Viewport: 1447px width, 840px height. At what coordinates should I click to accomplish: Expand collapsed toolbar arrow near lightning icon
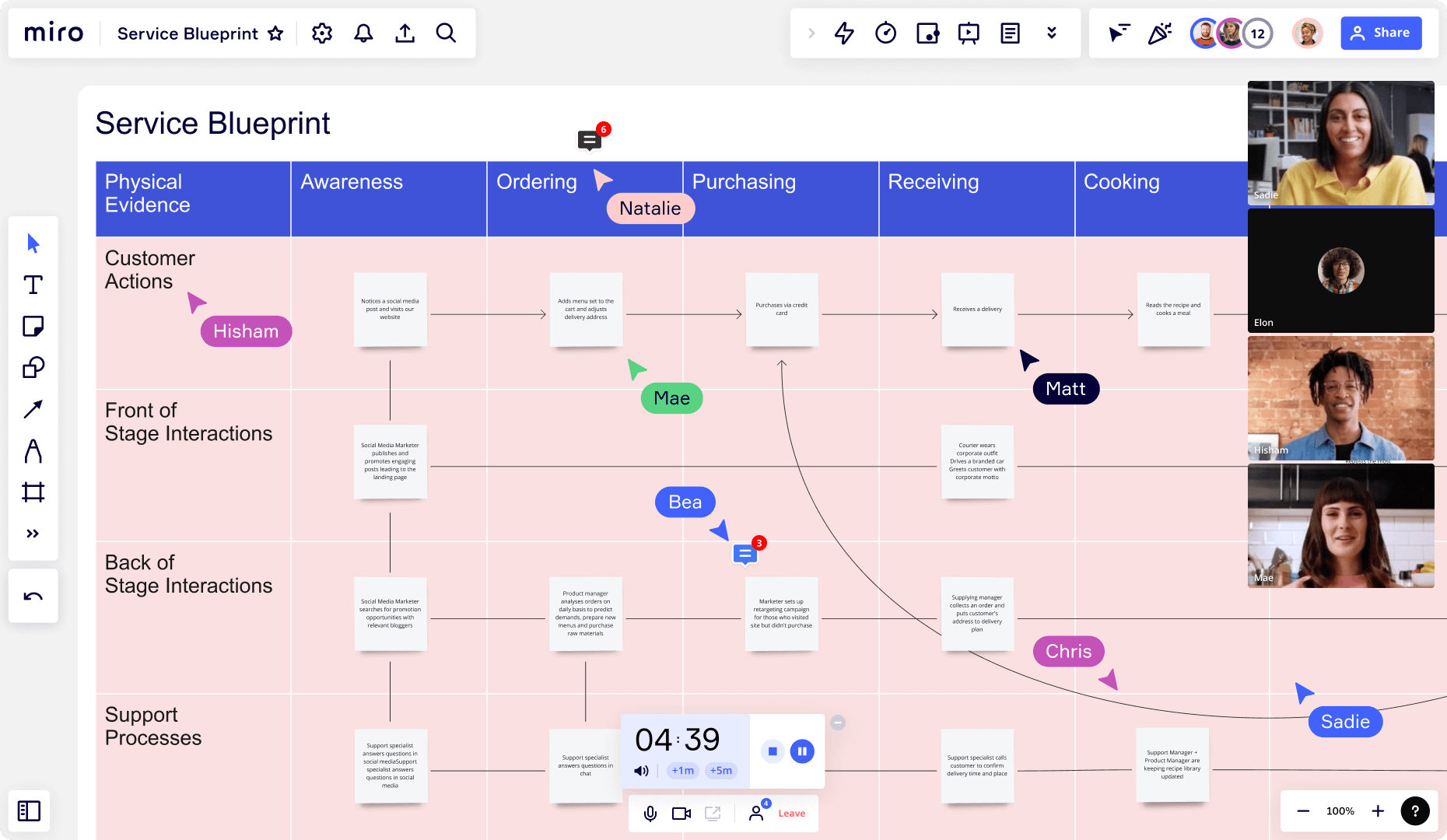[811, 33]
